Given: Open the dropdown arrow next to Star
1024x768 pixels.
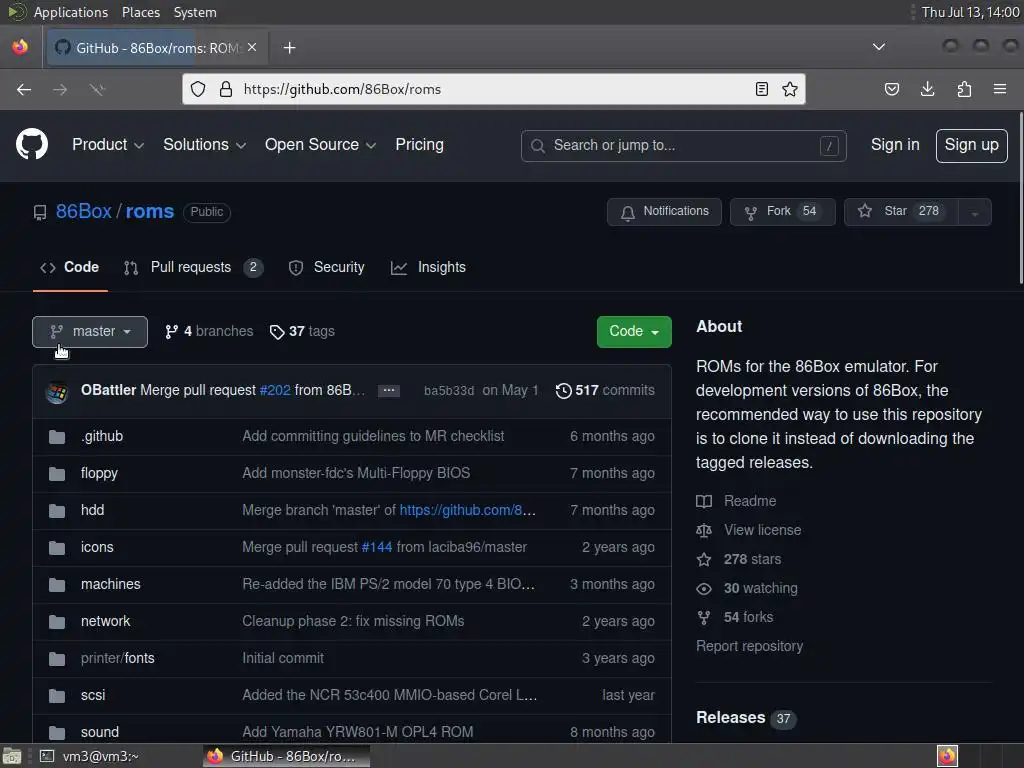Looking at the screenshot, I should point(974,212).
